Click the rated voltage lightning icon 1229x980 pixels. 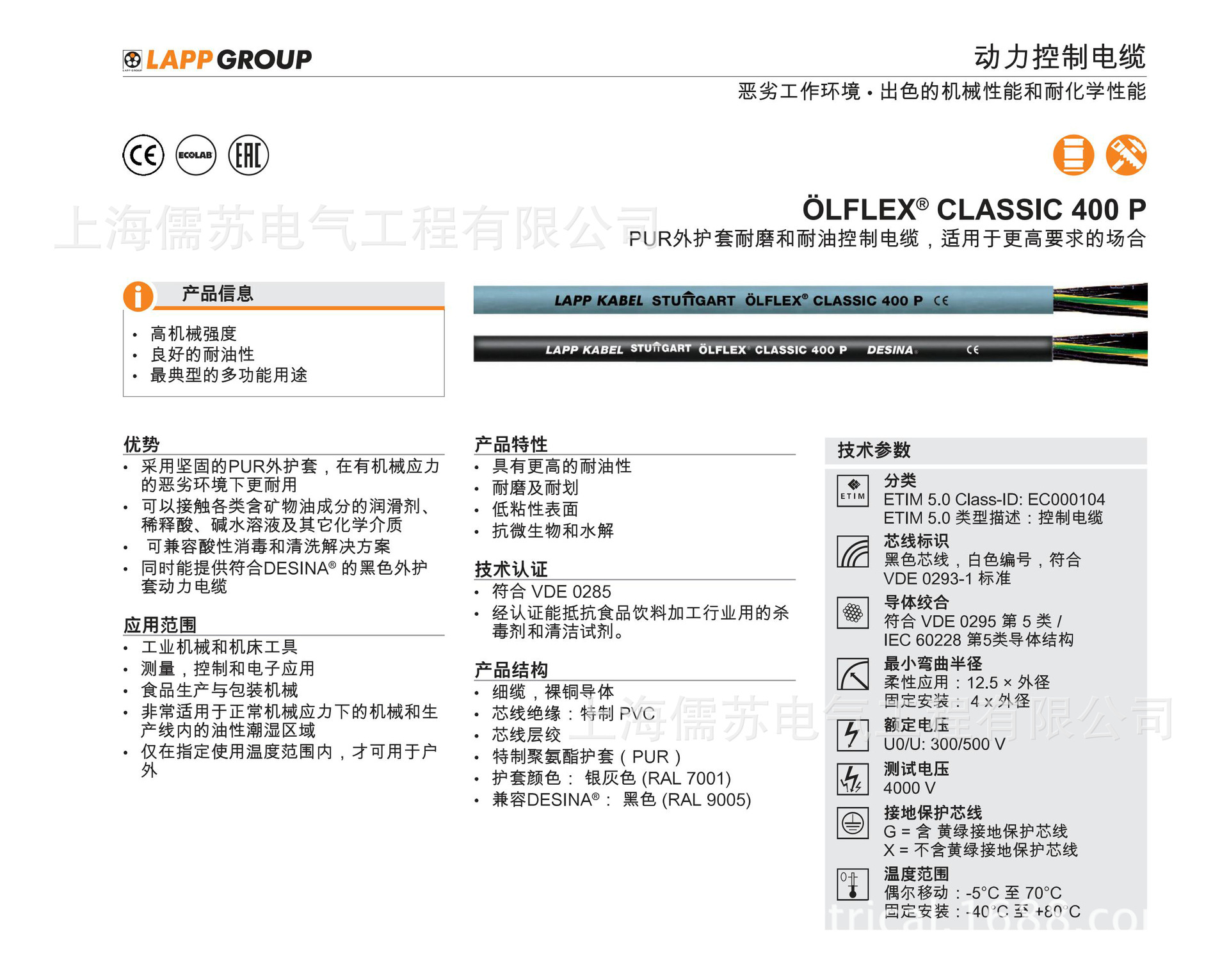[x=853, y=735]
